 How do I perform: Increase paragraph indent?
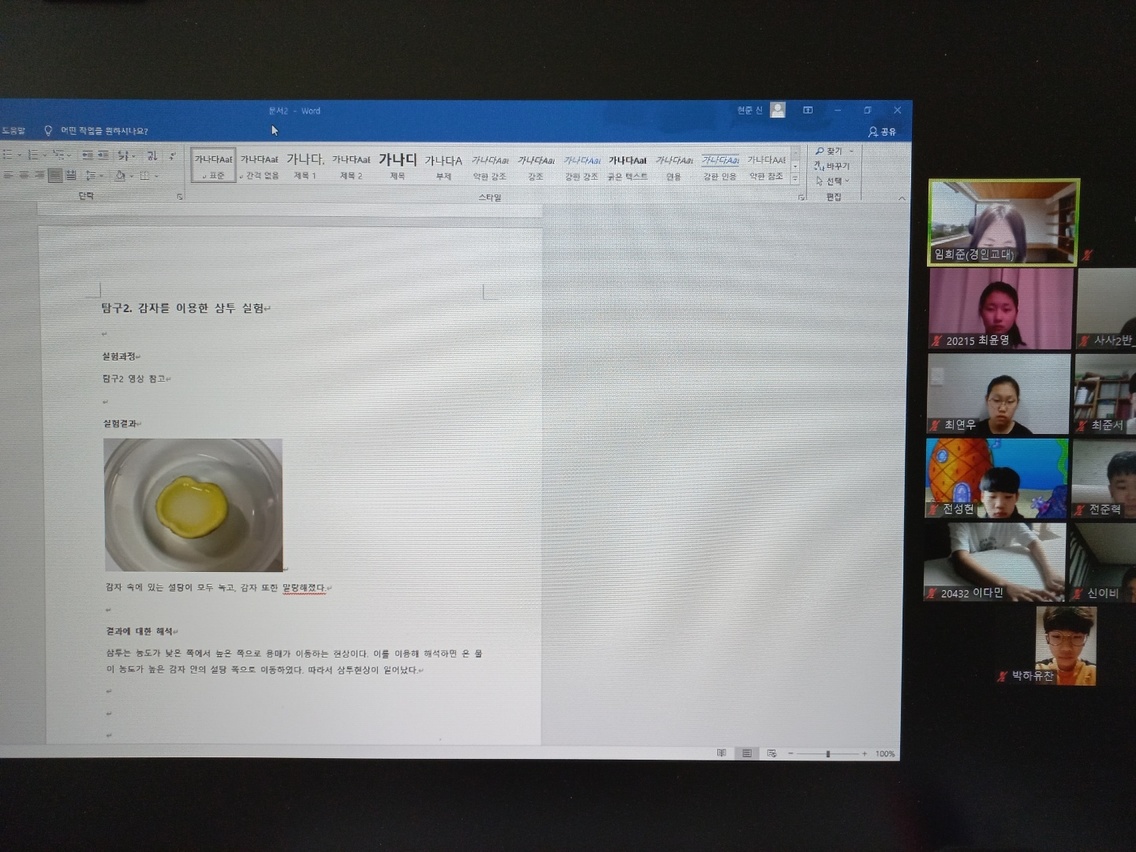103,154
